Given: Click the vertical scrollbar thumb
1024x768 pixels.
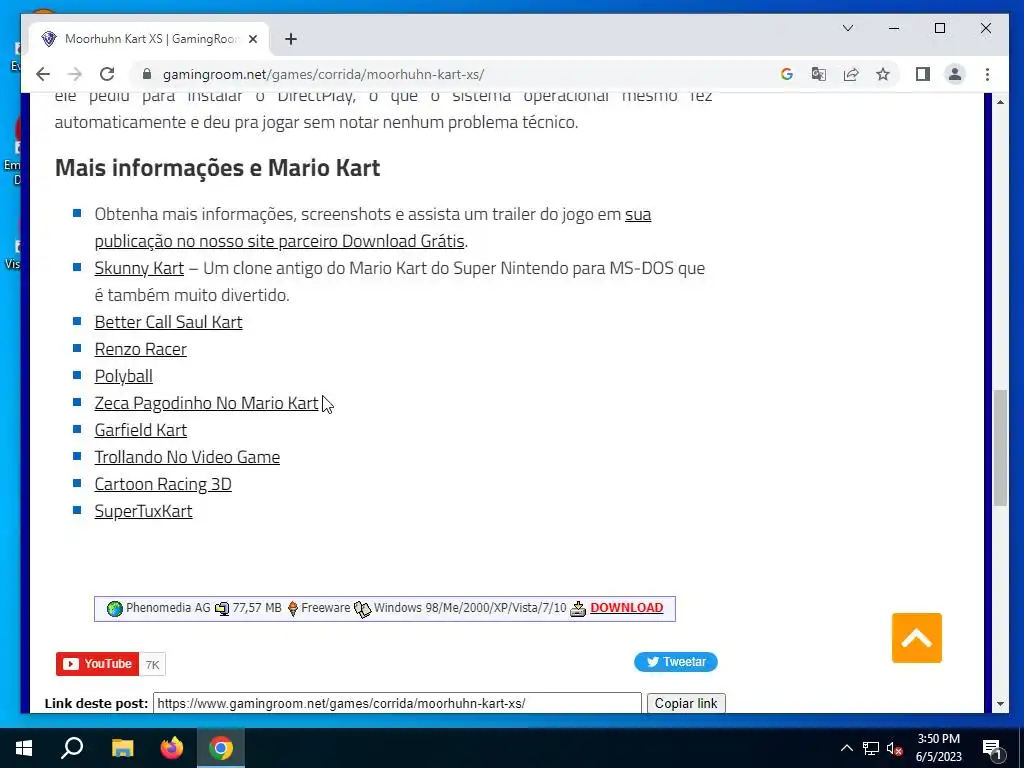Looking at the screenshot, I should point(1000,448).
